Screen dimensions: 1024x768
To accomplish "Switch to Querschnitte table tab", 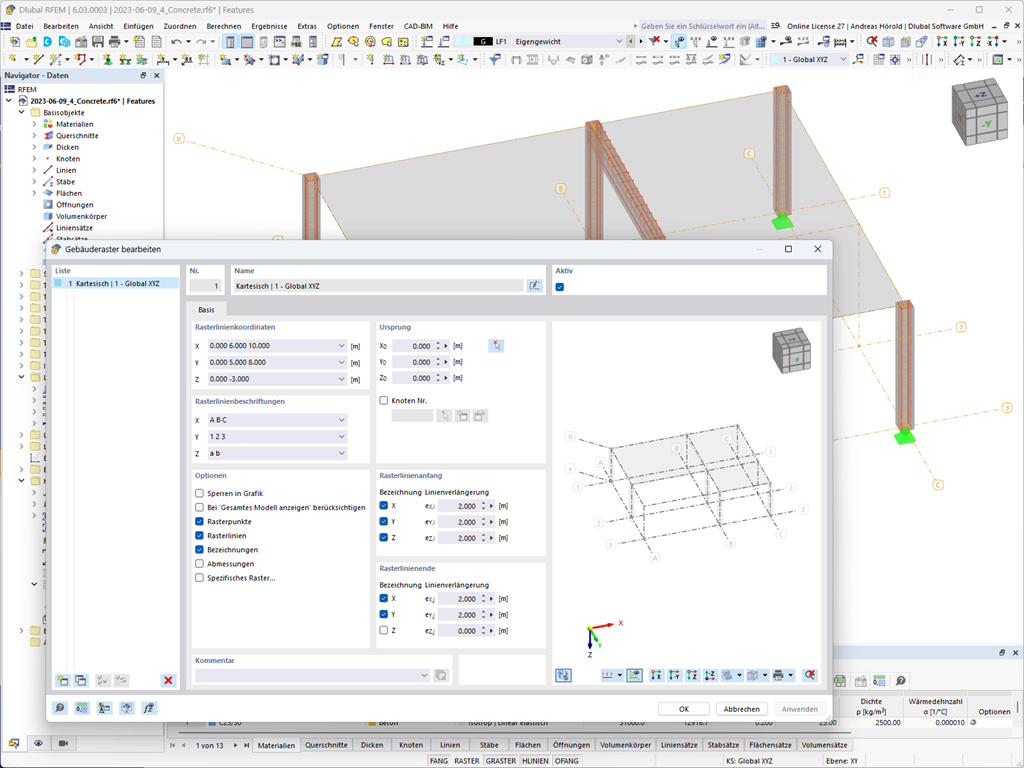I will point(326,744).
